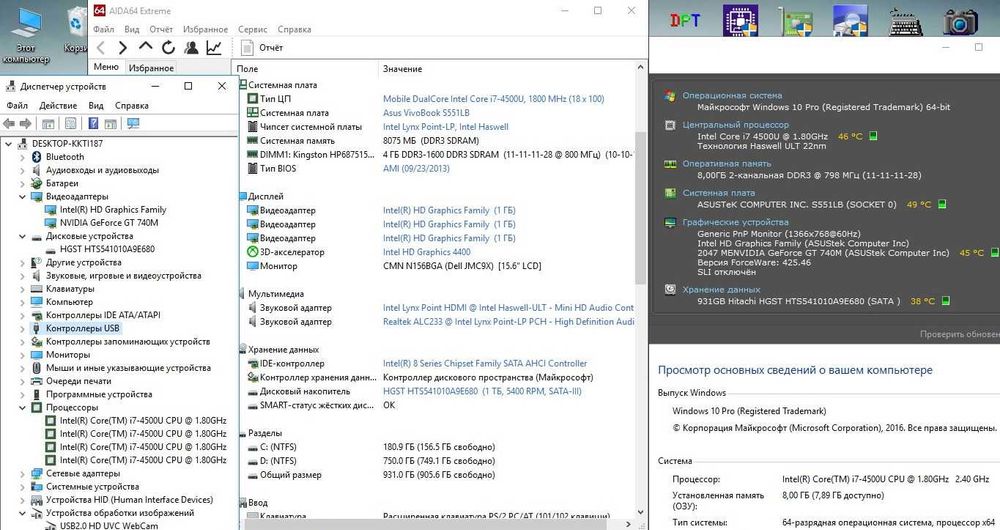
Task: Switch to Меню tab in AIDA64
Action: [x=106, y=67]
